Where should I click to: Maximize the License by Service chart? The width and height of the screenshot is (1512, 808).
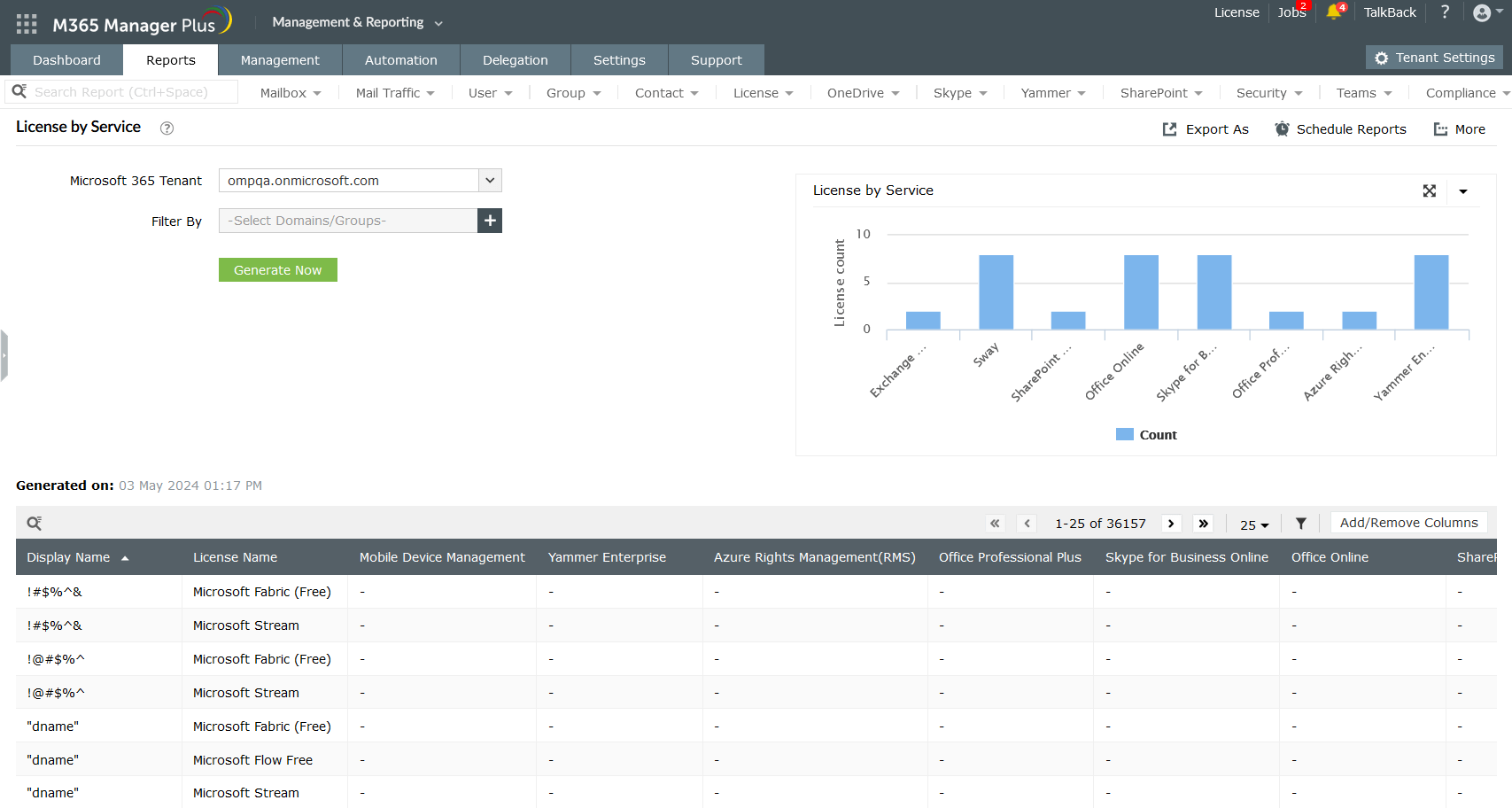1430,190
